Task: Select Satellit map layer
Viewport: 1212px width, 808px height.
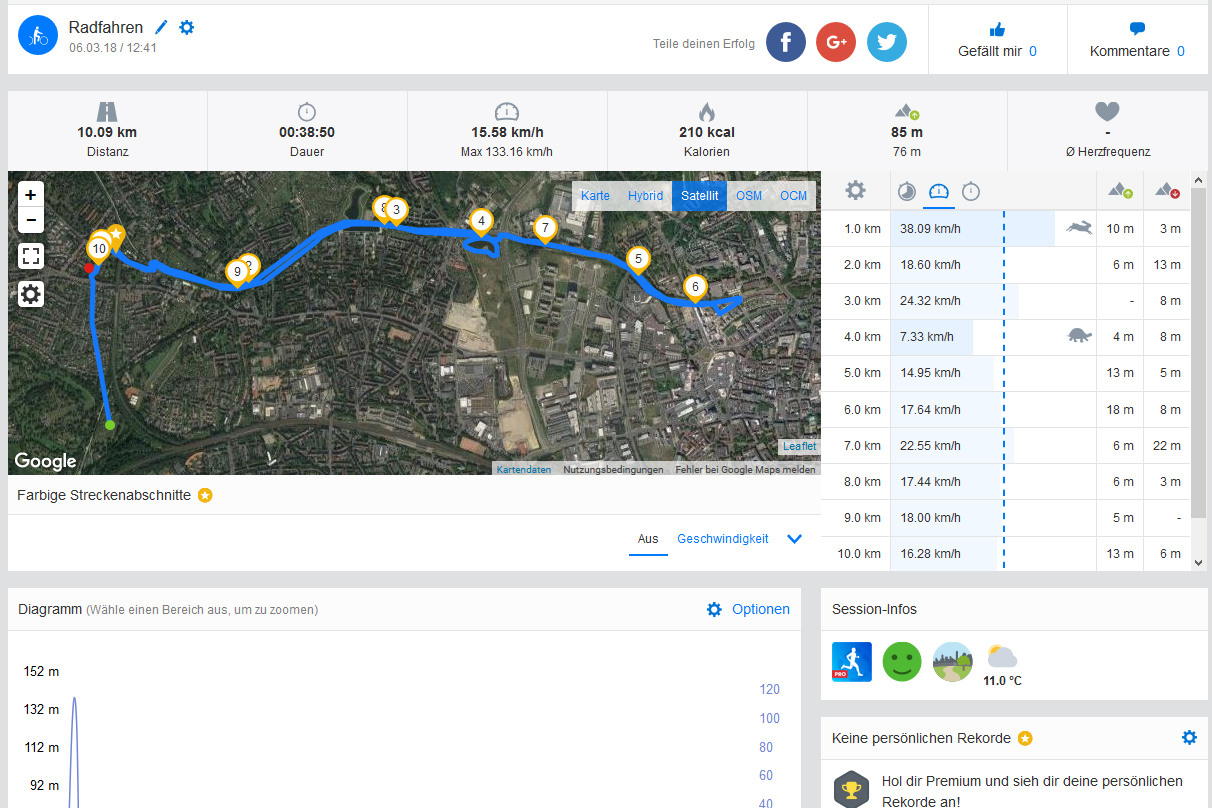Action: (x=700, y=196)
